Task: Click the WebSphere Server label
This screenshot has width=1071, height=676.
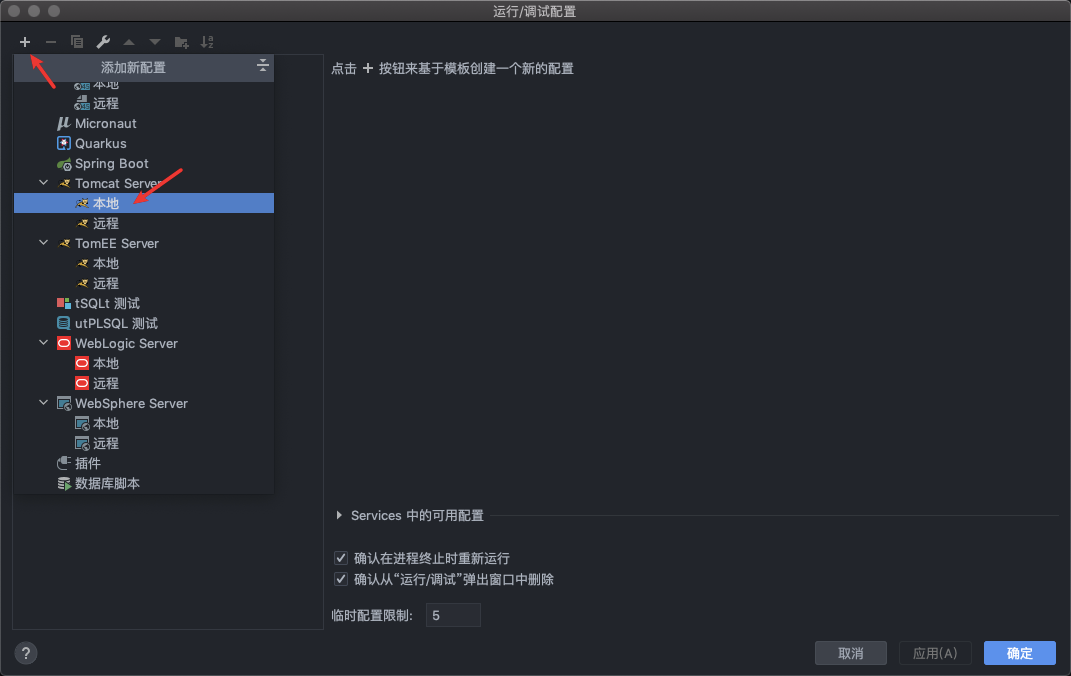Action: [x=131, y=404]
